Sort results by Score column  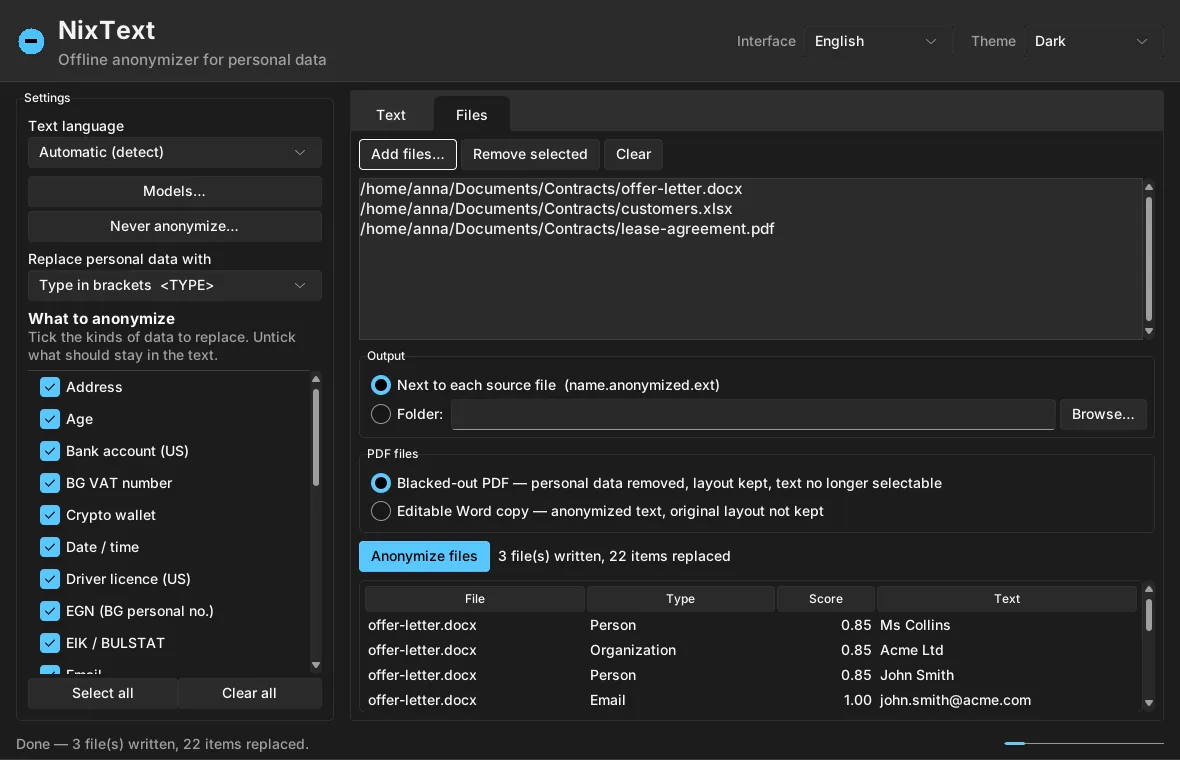[826, 599]
